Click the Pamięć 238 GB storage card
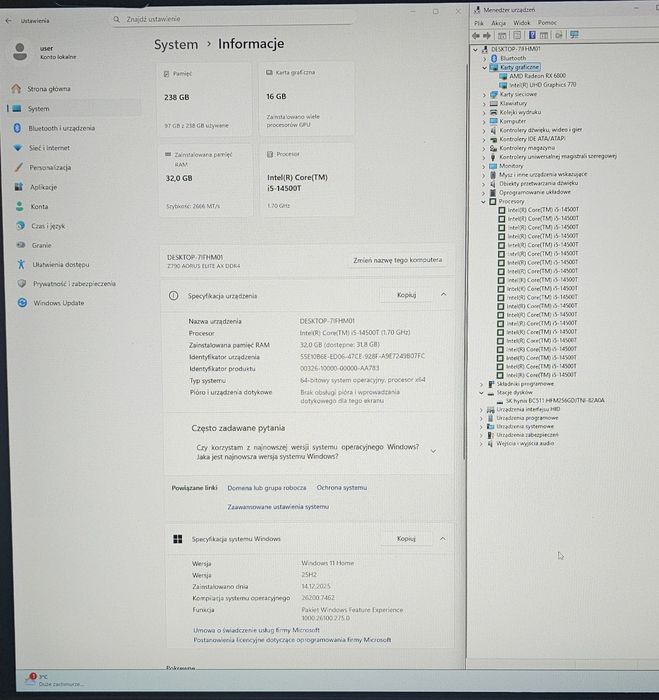Viewport: 659px width, 700px height. 205,99
